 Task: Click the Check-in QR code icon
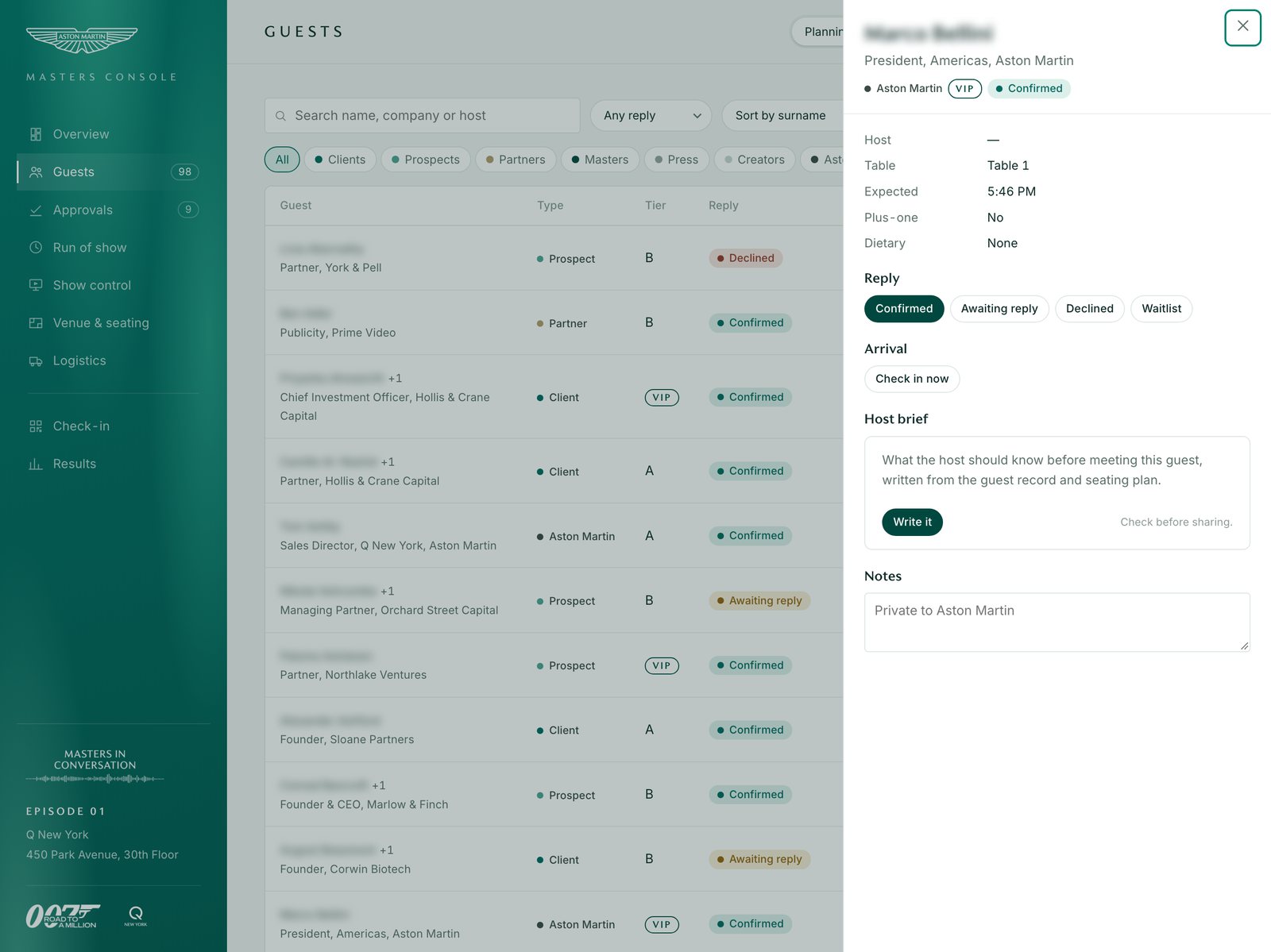[x=36, y=426]
